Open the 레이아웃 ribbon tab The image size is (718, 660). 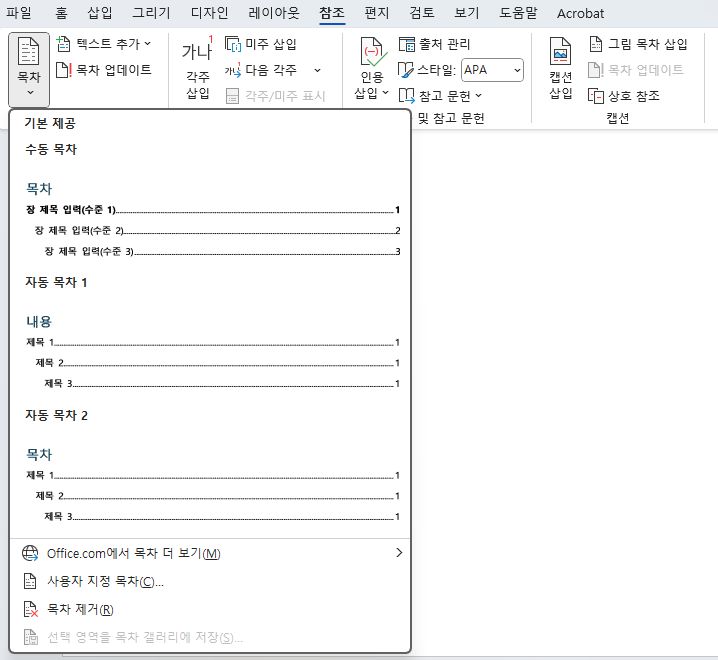tap(274, 13)
